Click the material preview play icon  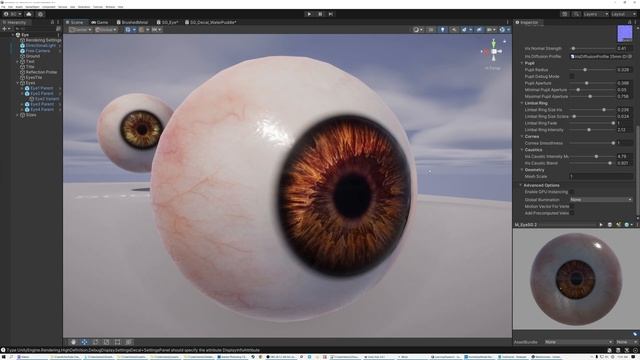601,225
